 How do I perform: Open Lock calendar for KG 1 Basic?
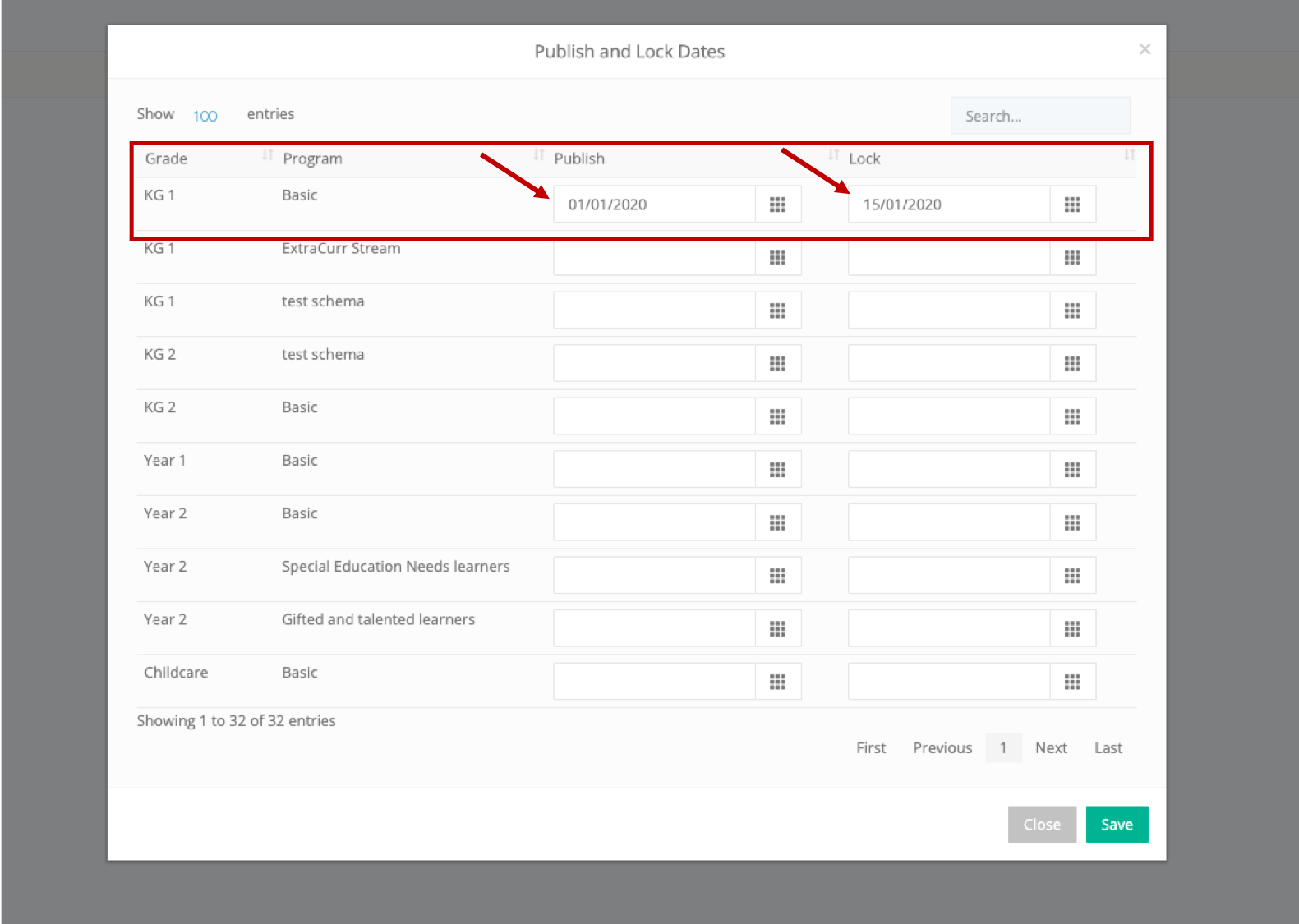tap(1072, 205)
